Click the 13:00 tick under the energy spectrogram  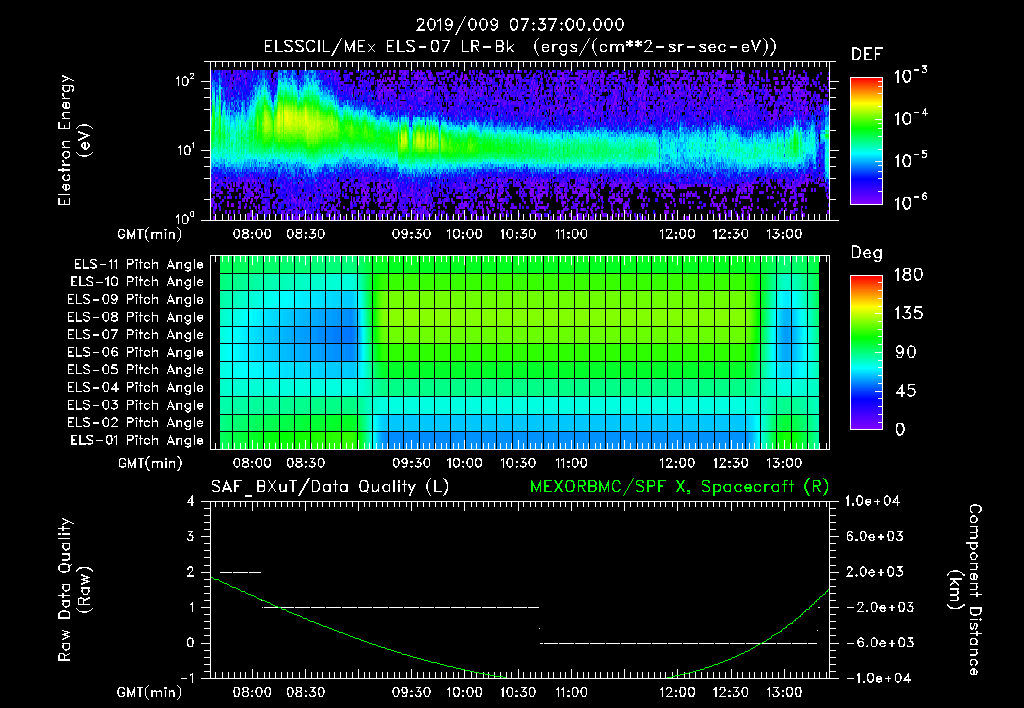point(784,234)
